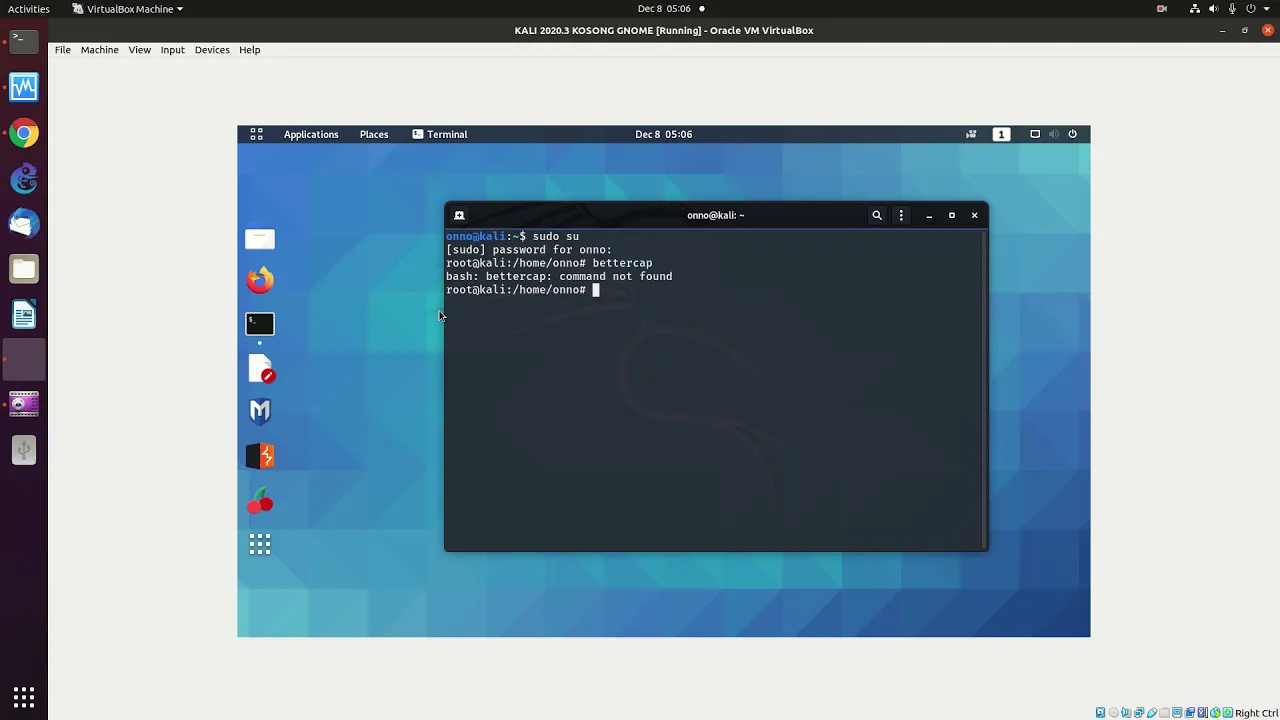Image resolution: width=1280 pixels, height=720 pixels.
Task: Launch Metasploit from the Kali dock
Action: point(260,412)
